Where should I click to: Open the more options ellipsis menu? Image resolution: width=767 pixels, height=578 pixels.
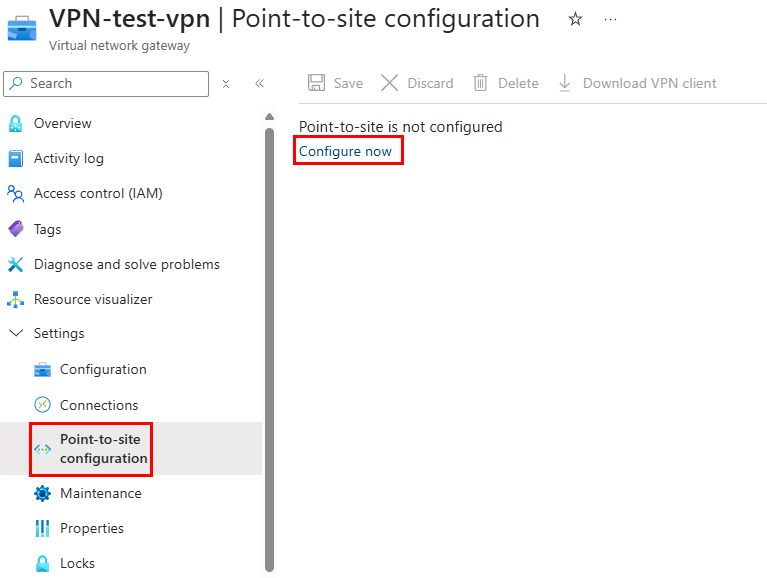coord(610,19)
